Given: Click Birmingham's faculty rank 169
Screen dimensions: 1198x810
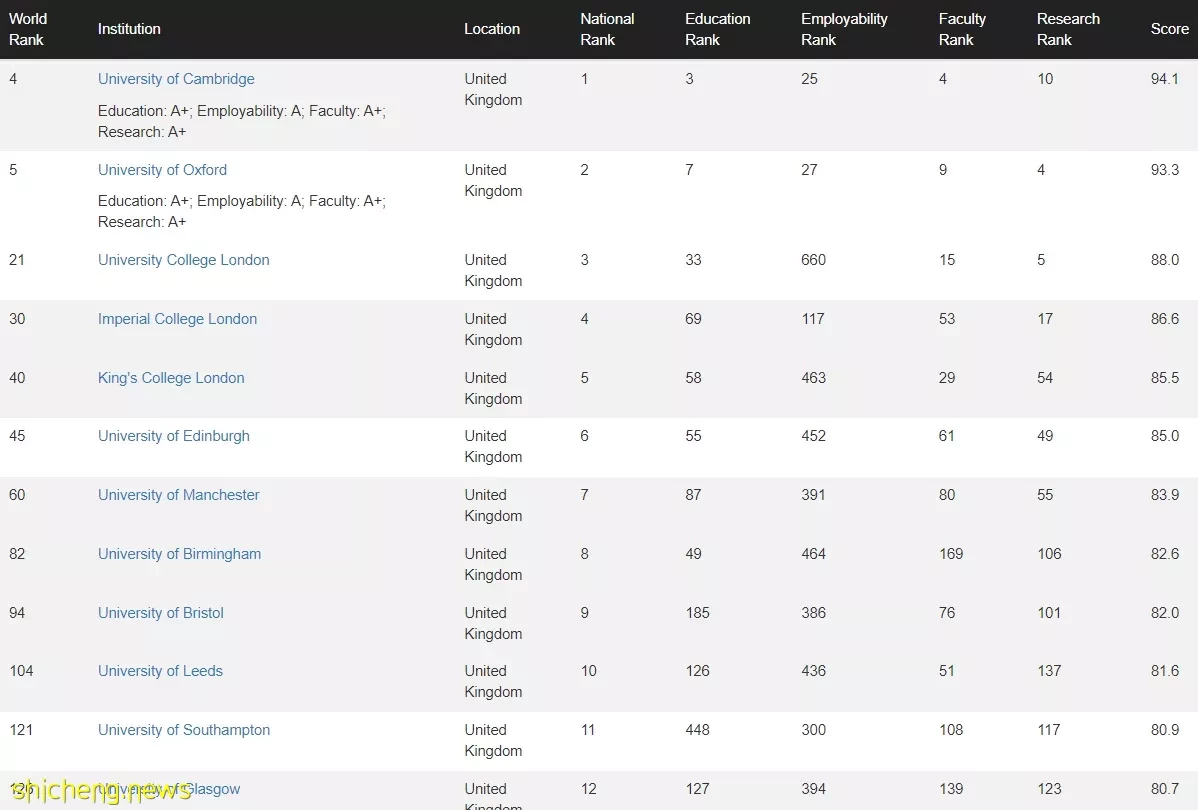Looking at the screenshot, I should tap(951, 553).
